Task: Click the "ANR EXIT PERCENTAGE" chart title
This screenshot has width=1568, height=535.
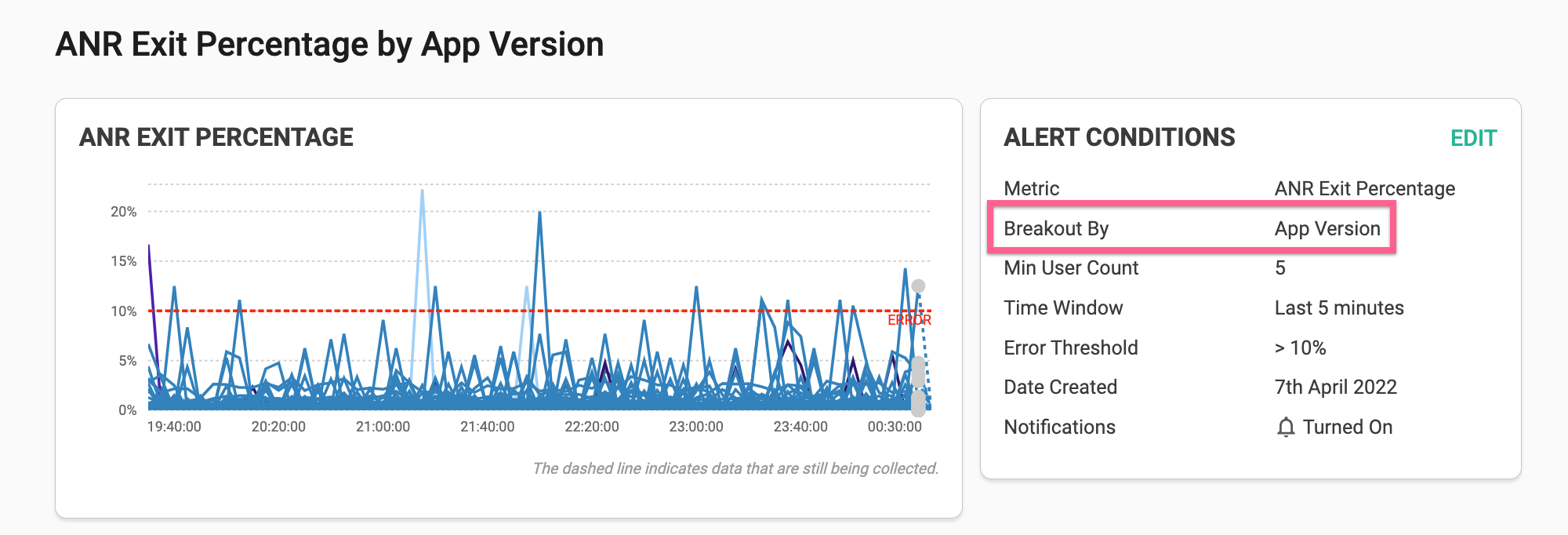Action: (x=216, y=137)
